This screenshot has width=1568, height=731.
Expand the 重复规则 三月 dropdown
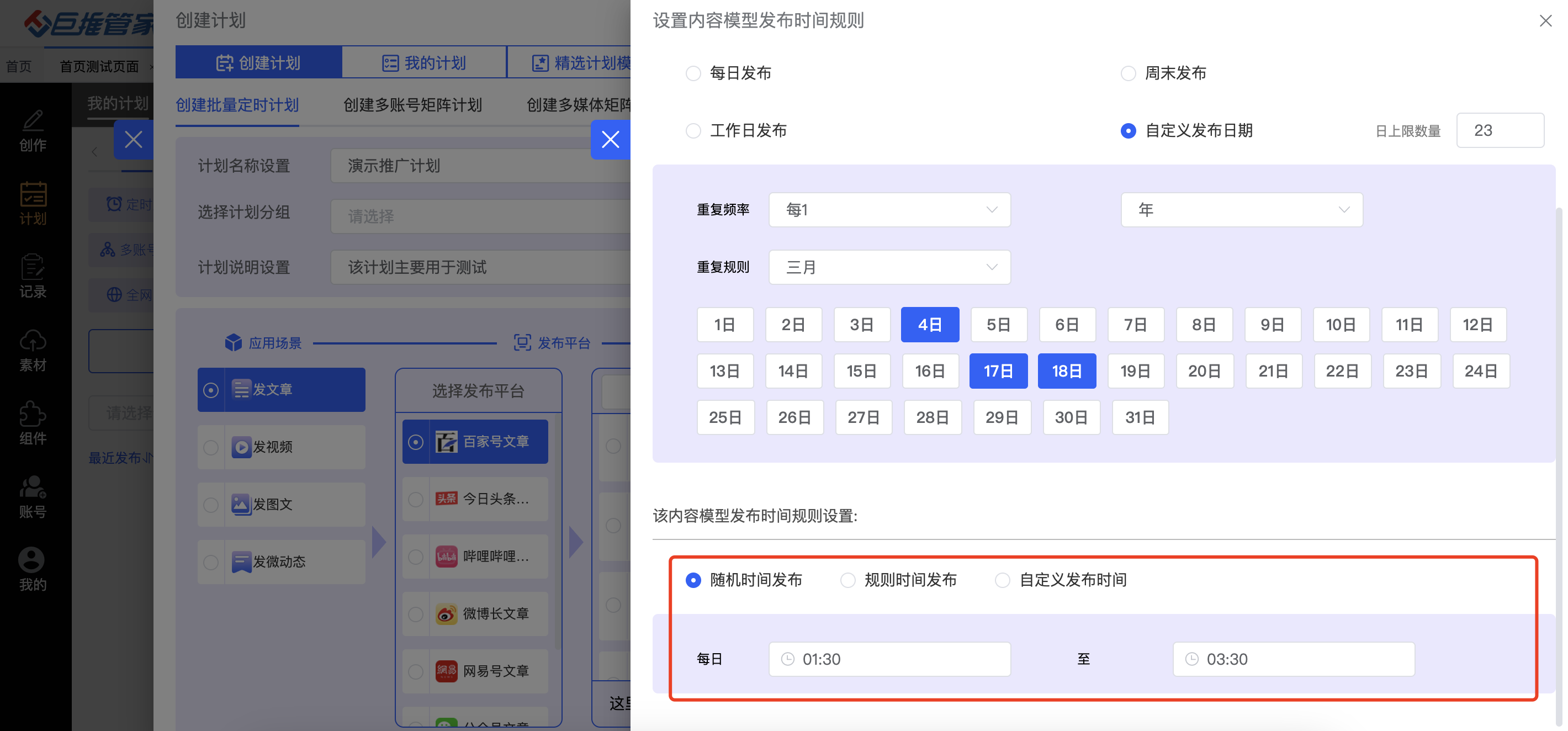tap(889, 267)
